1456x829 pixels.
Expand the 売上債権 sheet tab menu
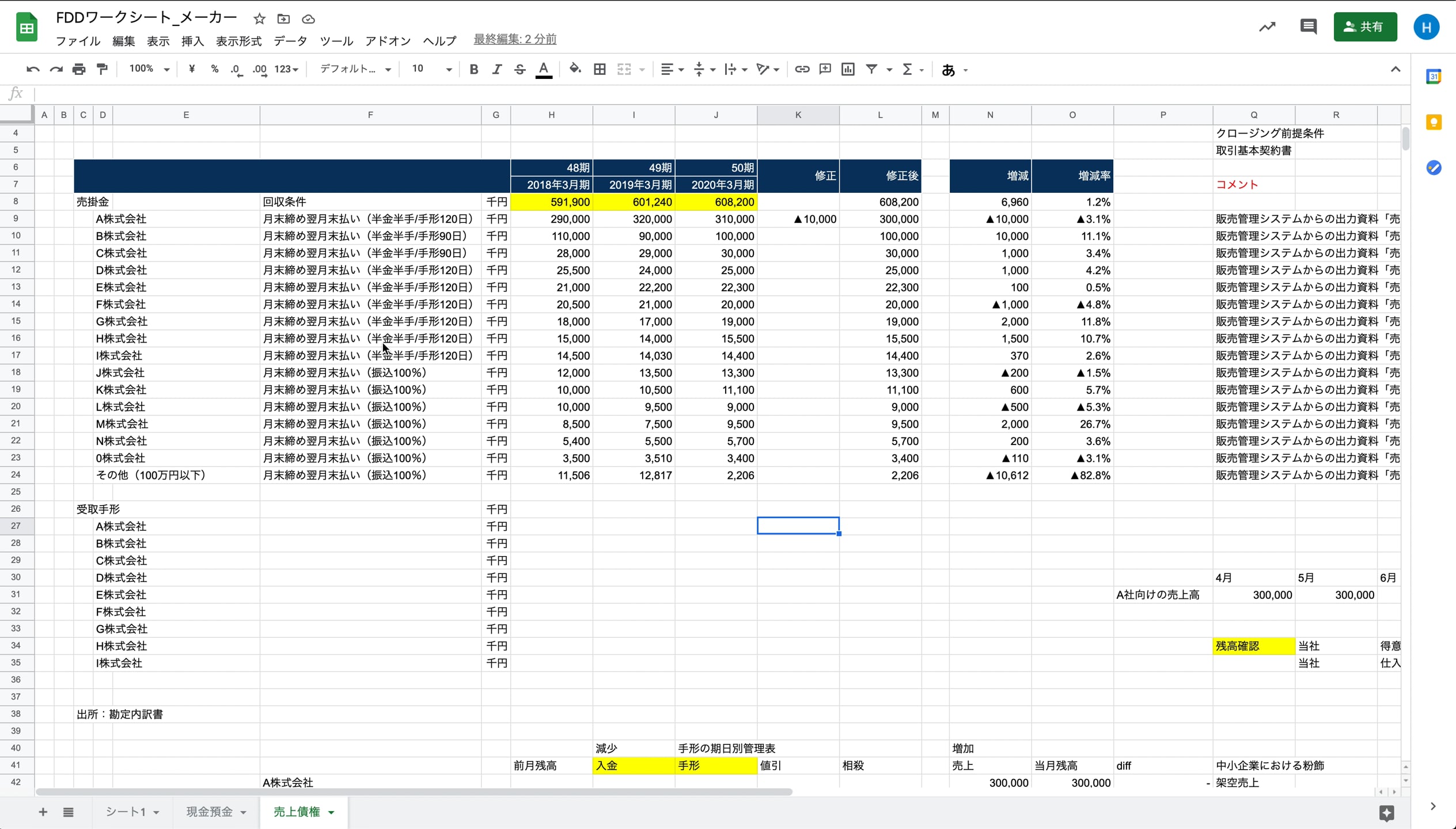[332, 812]
